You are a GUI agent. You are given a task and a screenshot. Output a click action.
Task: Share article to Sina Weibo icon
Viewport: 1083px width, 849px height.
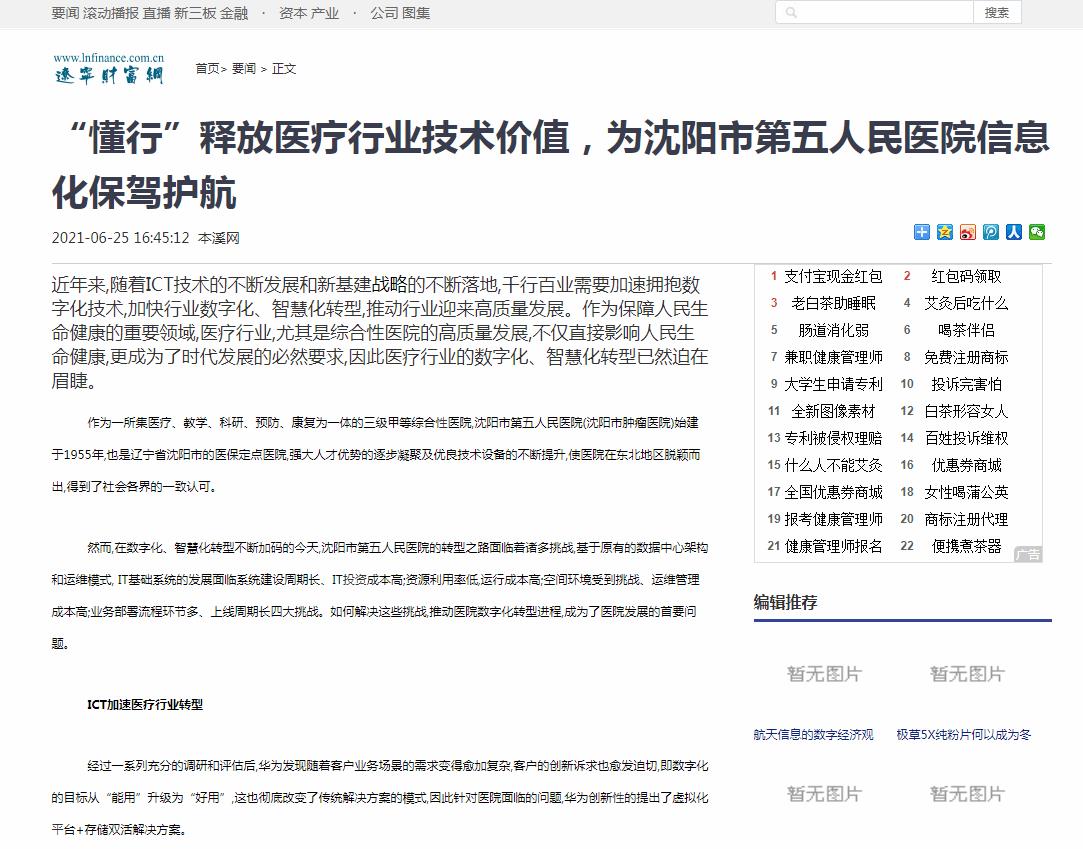[x=968, y=232]
